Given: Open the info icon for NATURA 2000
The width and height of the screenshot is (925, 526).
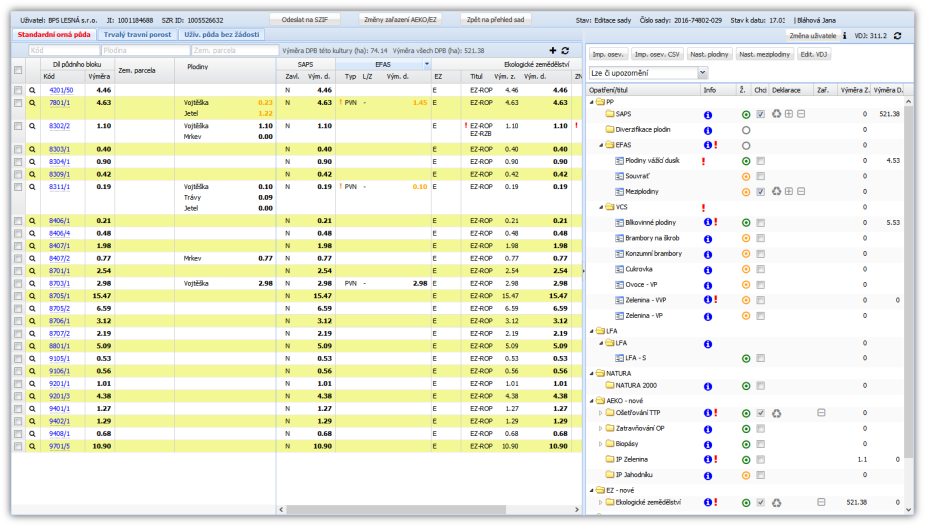Looking at the screenshot, I should (x=708, y=386).
